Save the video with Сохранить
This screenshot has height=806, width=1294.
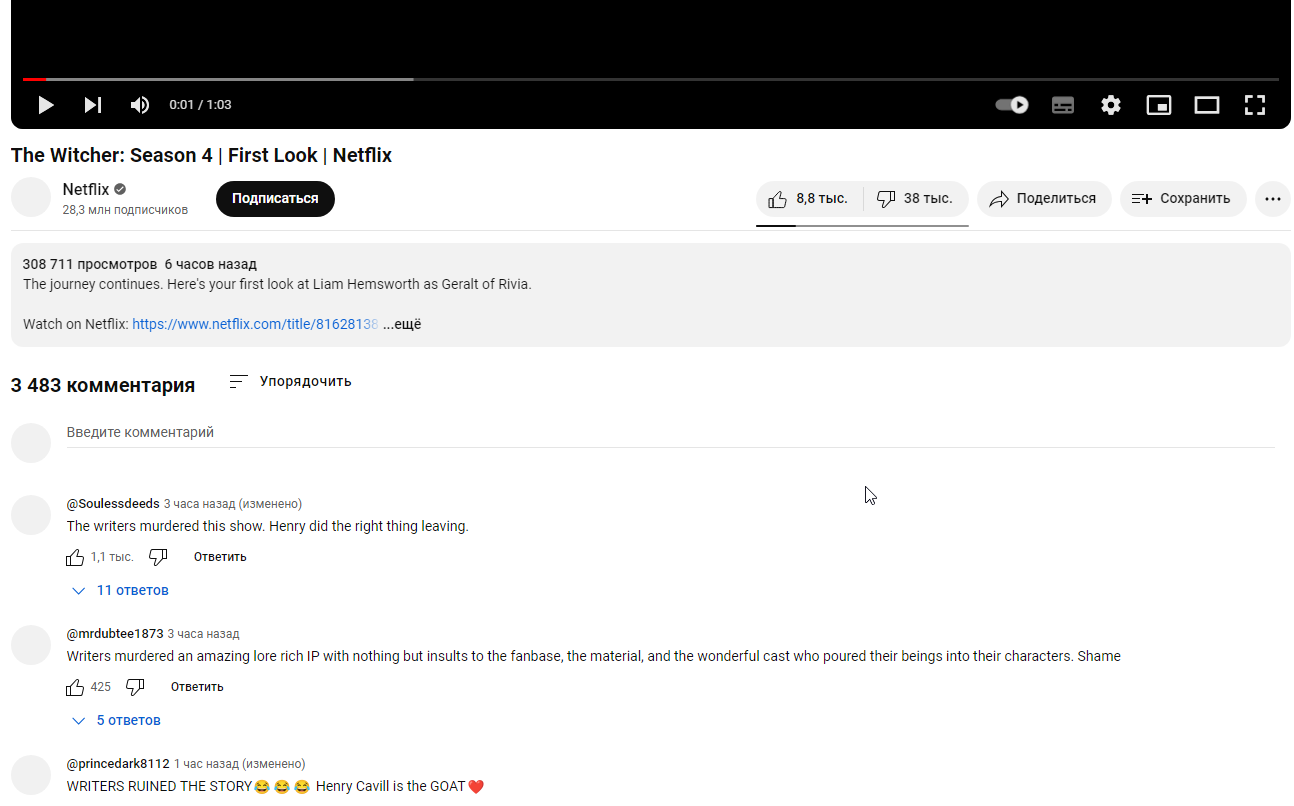coord(1183,199)
